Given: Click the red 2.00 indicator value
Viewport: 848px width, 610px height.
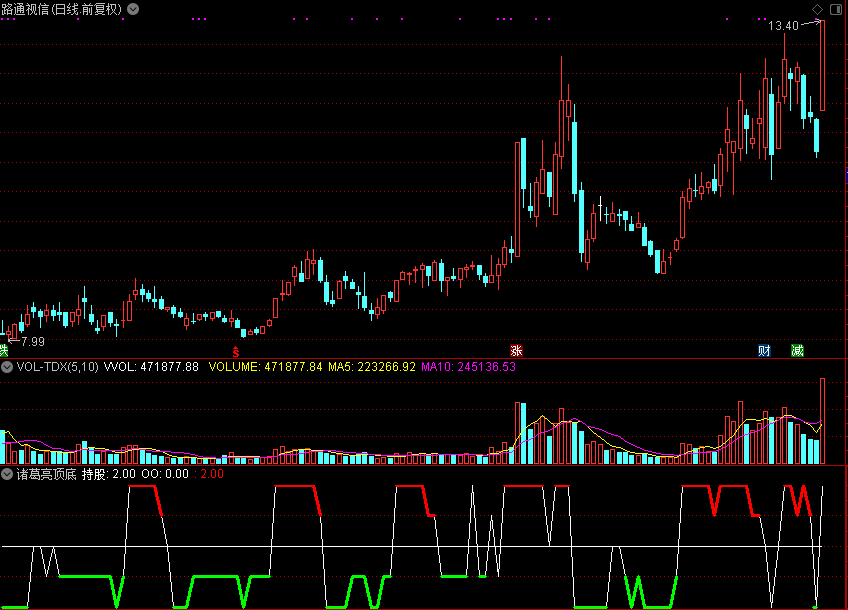Looking at the screenshot, I should click(x=211, y=474).
